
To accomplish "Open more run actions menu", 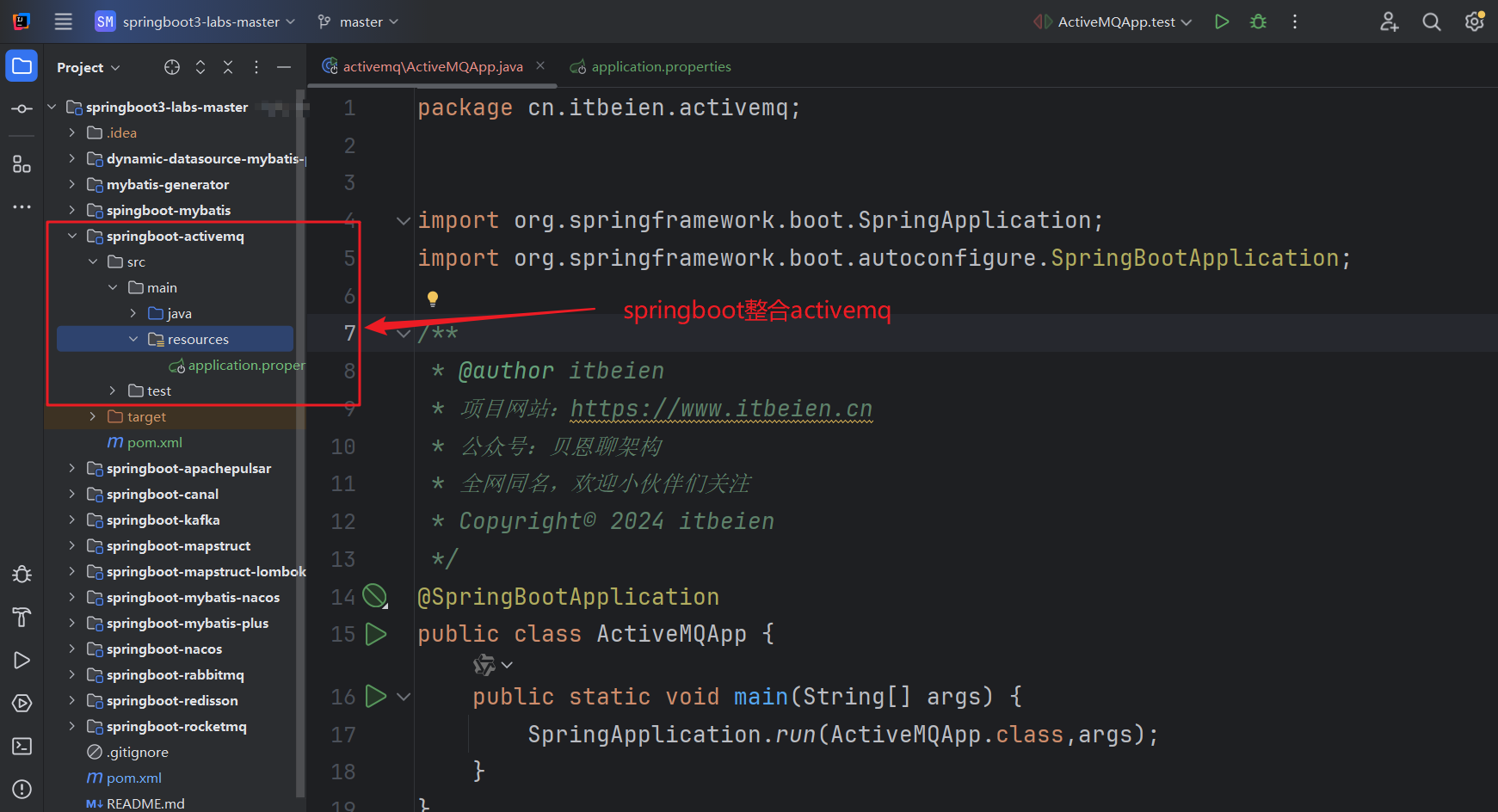I will [x=1295, y=22].
